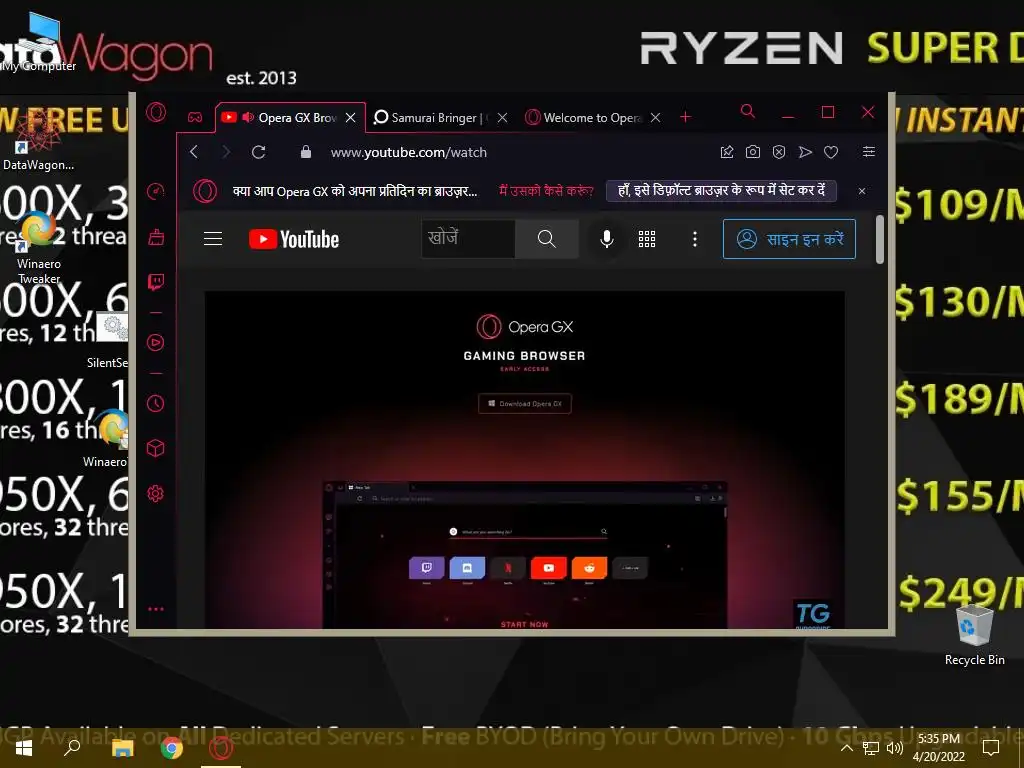Open Windows Start menu
1024x768 pixels.
tap(24, 748)
